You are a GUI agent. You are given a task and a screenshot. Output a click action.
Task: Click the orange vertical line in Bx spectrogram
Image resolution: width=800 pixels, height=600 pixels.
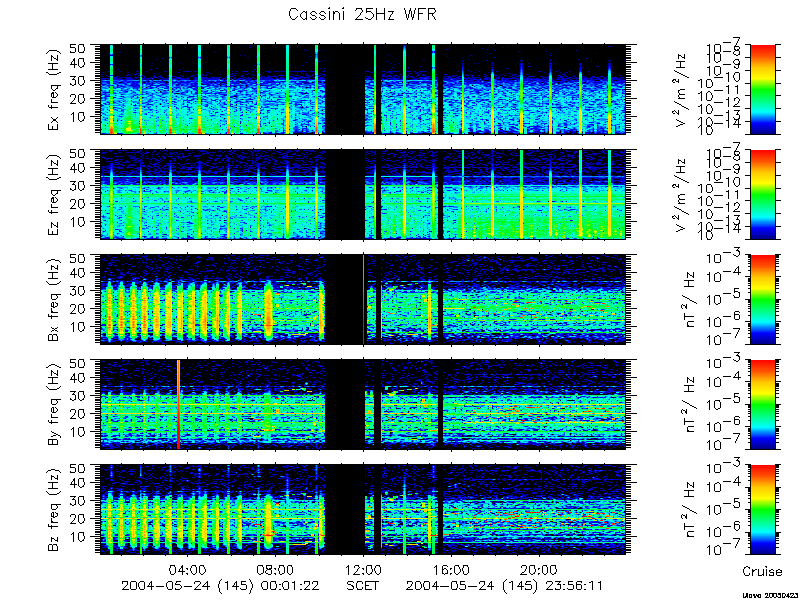(x=363, y=299)
